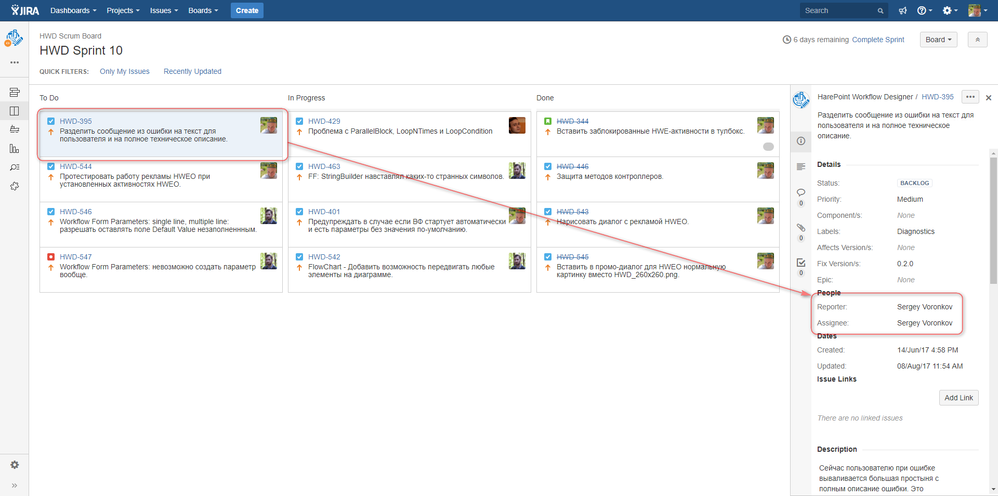This screenshot has height=496, width=998.
Task: Open issue HWD-395 key link on card
Action: 76,121
